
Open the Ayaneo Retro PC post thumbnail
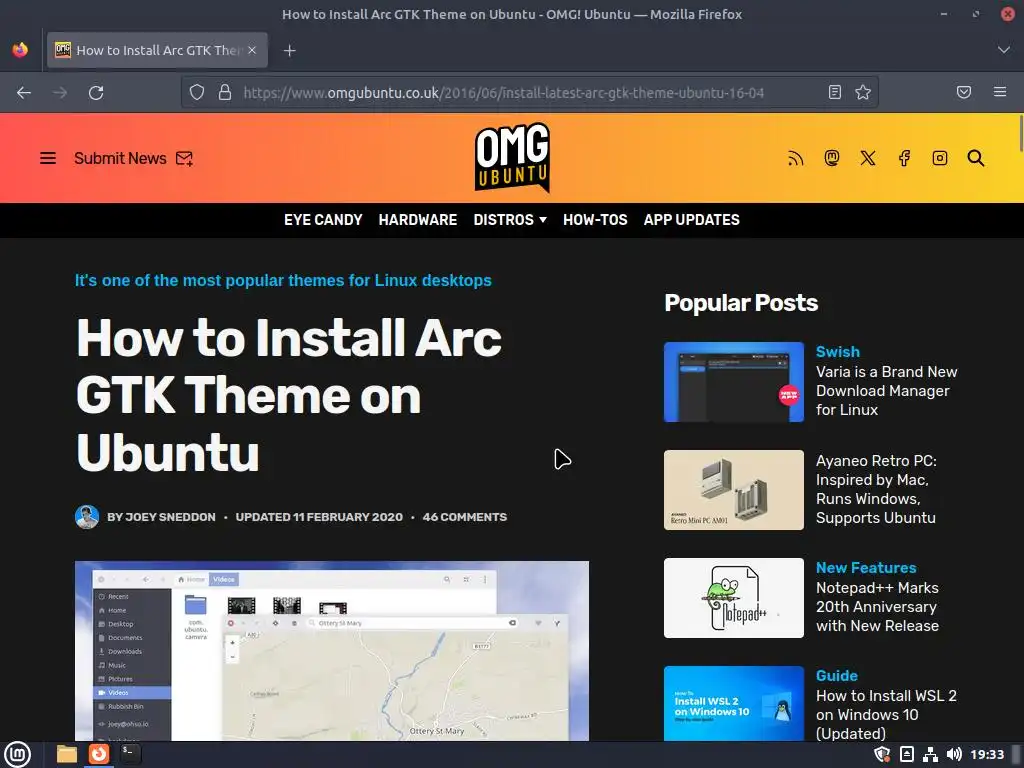[734, 490]
